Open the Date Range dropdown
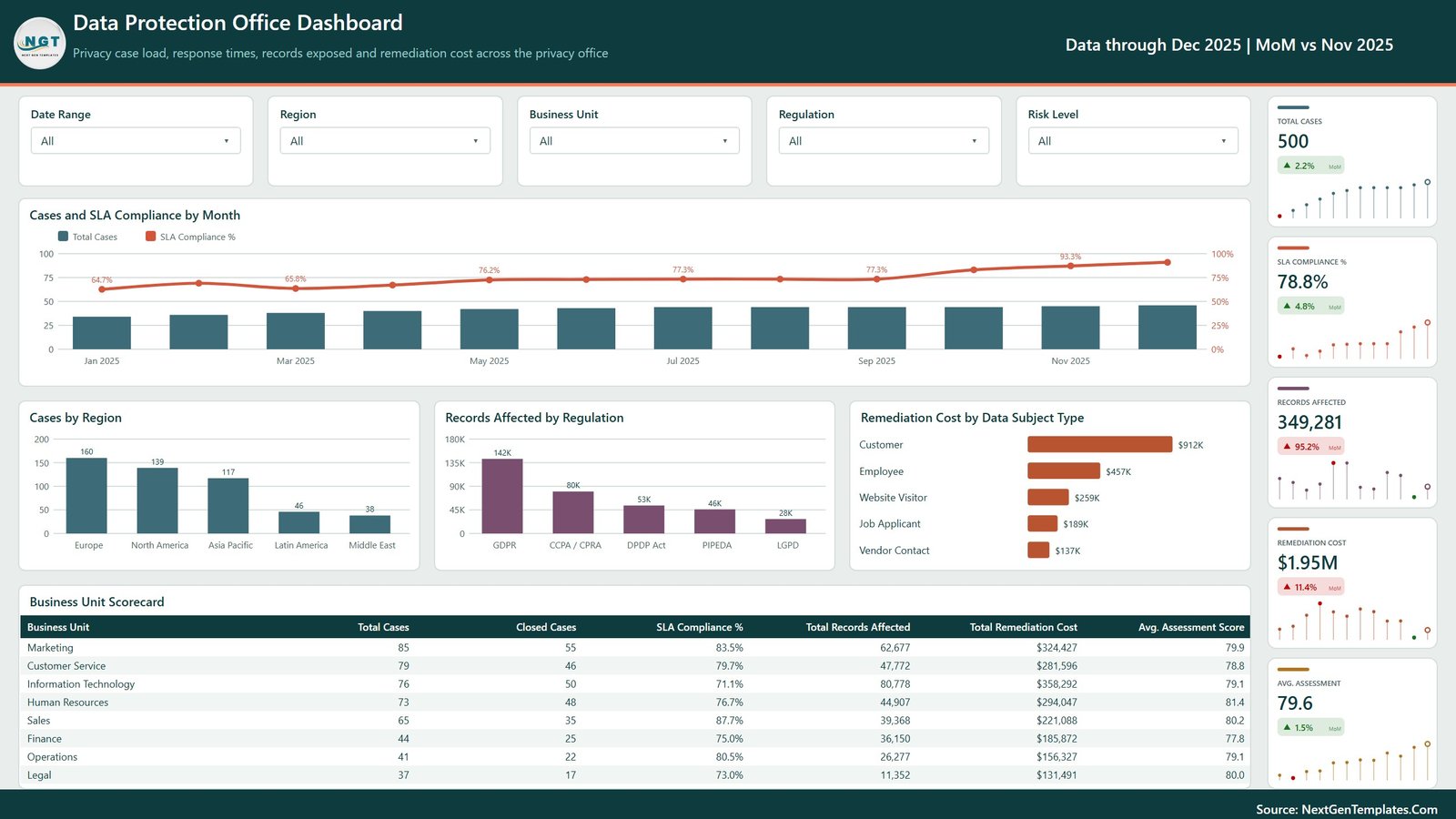 [x=136, y=141]
